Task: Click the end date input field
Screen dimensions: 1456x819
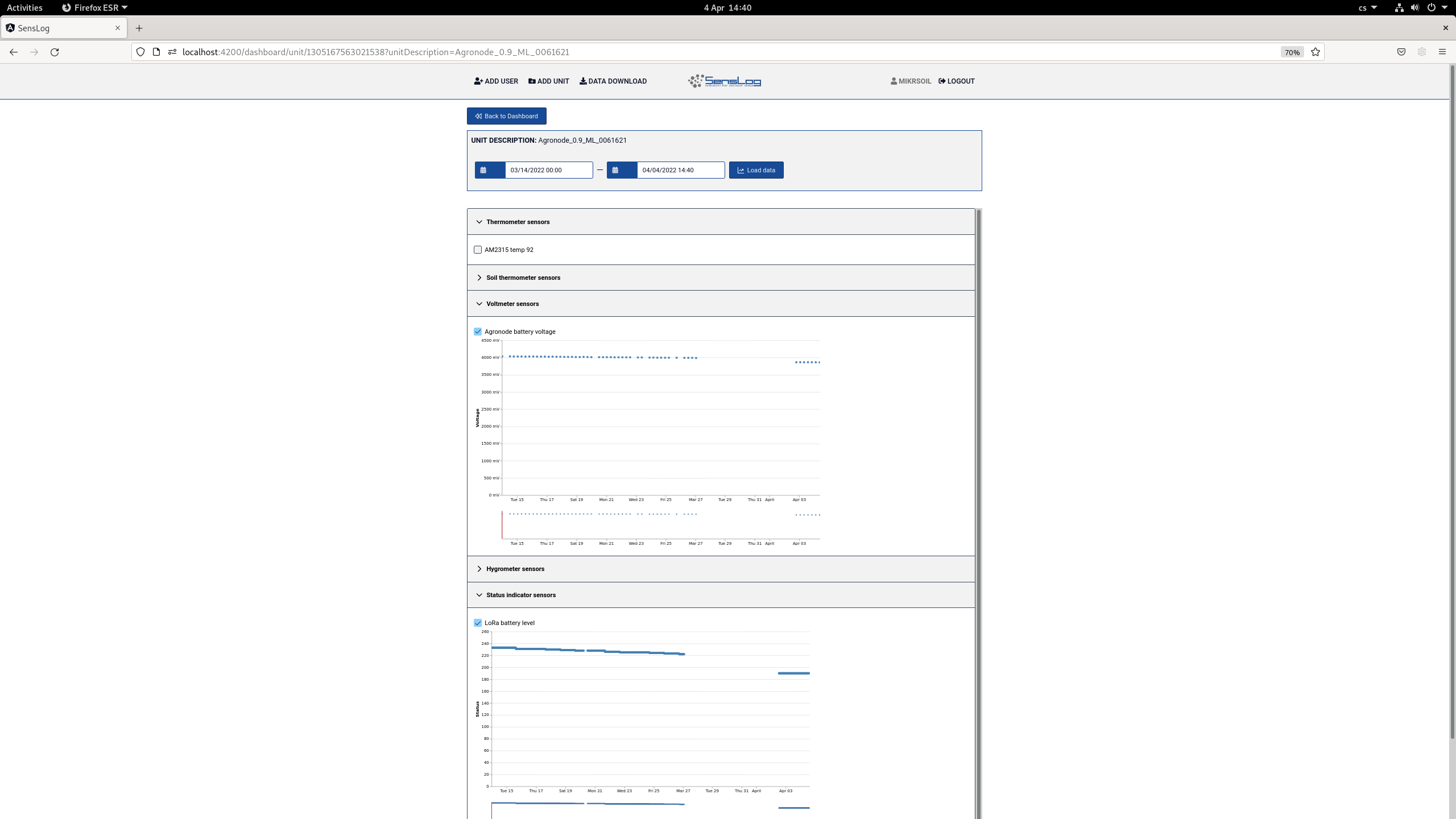Action: point(680,170)
